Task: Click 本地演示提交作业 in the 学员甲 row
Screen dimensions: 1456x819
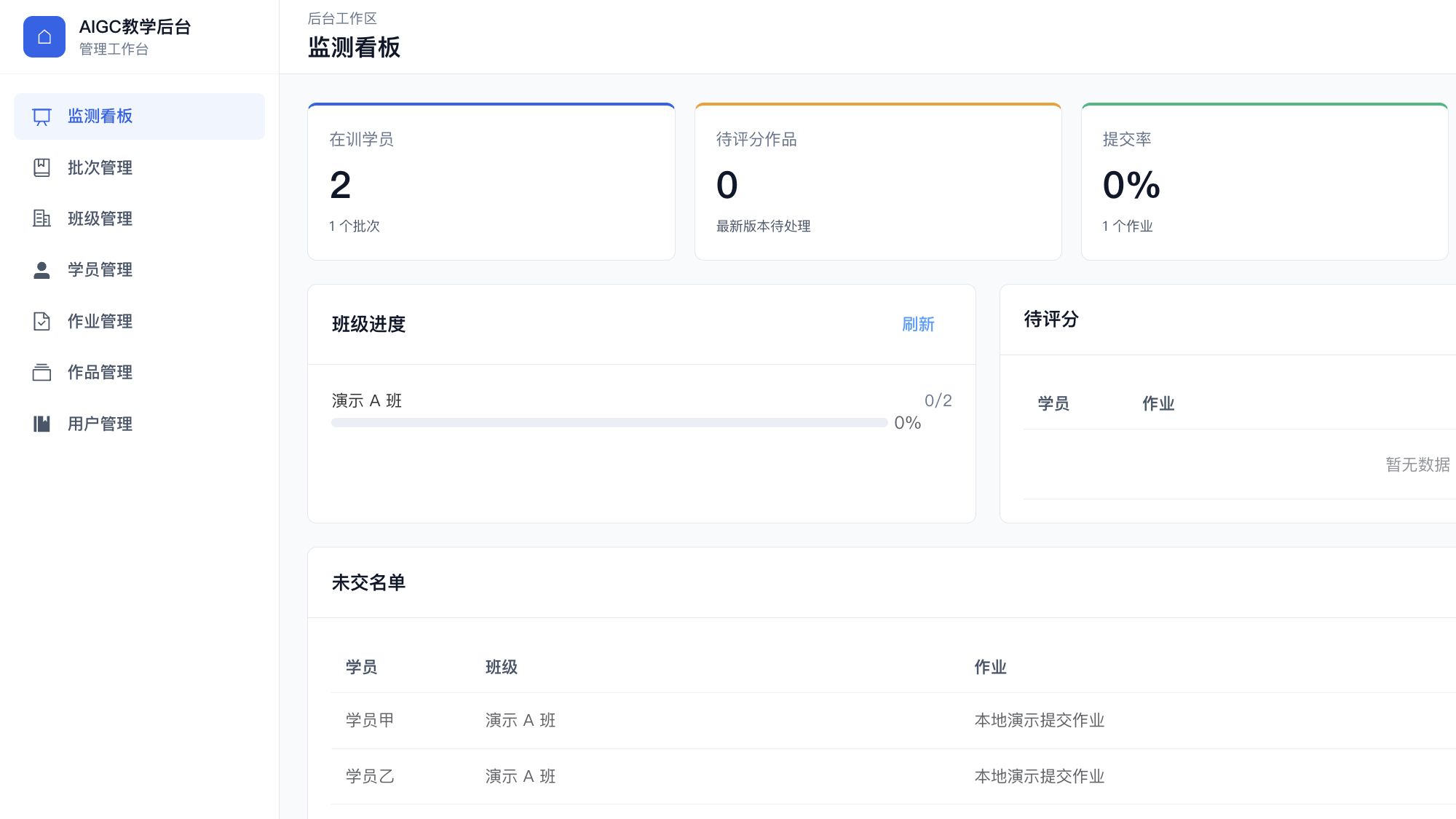Action: click(1039, 720)
